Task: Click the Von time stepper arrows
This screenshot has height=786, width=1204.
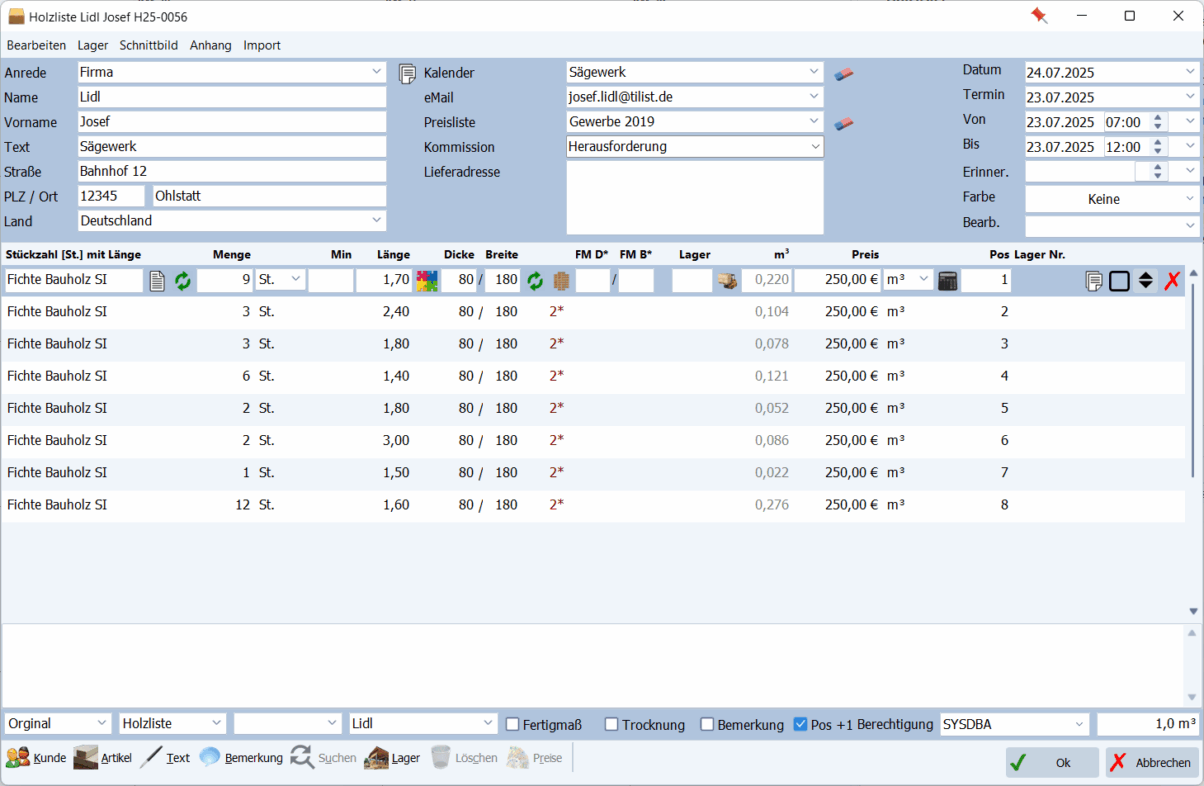Action: tap(1158, 122)
